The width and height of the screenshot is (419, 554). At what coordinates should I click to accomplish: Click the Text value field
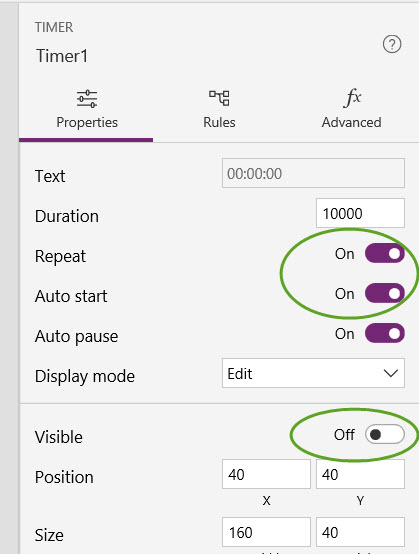[313, 173]
